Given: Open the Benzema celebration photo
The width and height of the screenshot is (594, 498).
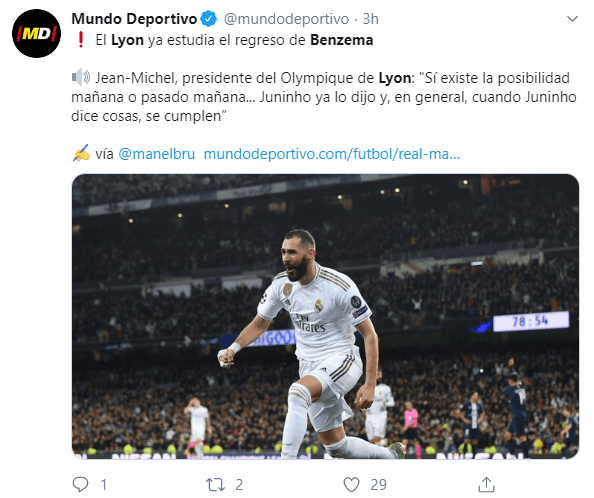Looking at the screenshot, I should [x=325, y=317].
